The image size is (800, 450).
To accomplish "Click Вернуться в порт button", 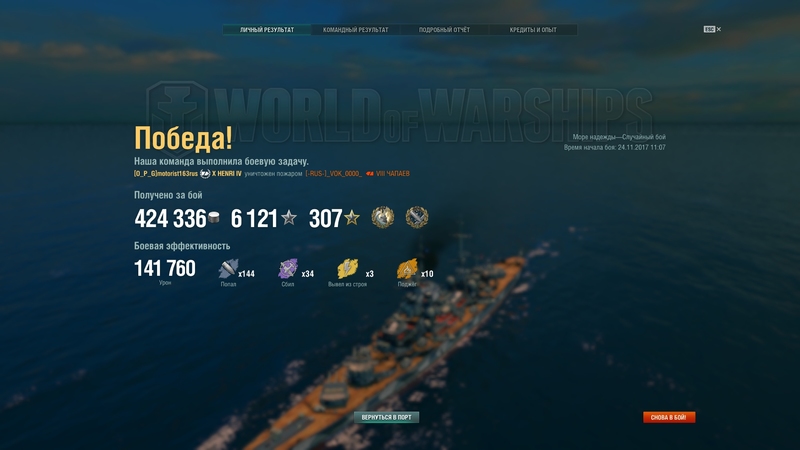I will (386, 417).
